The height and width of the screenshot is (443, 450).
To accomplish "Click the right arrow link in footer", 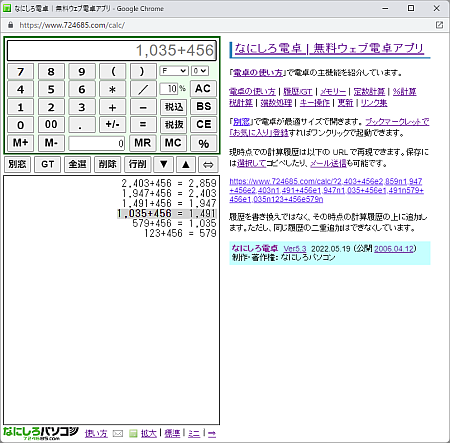I will pyautogui.click(x=212, y=433).
